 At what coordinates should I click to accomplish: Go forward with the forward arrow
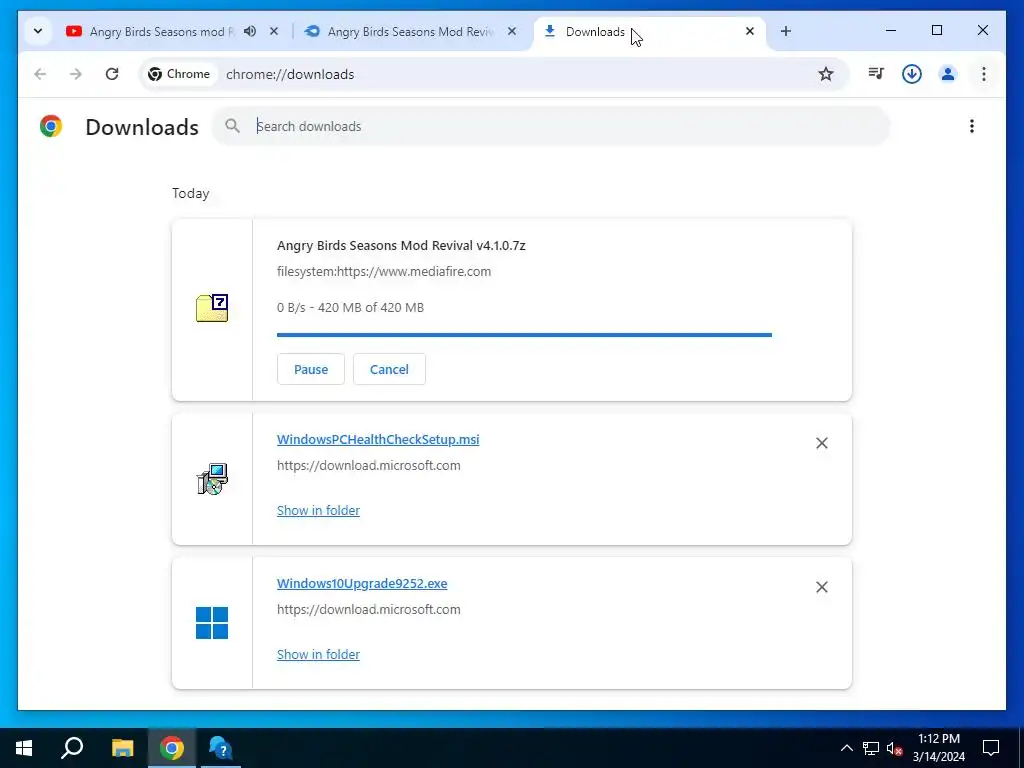coord(76,74)
